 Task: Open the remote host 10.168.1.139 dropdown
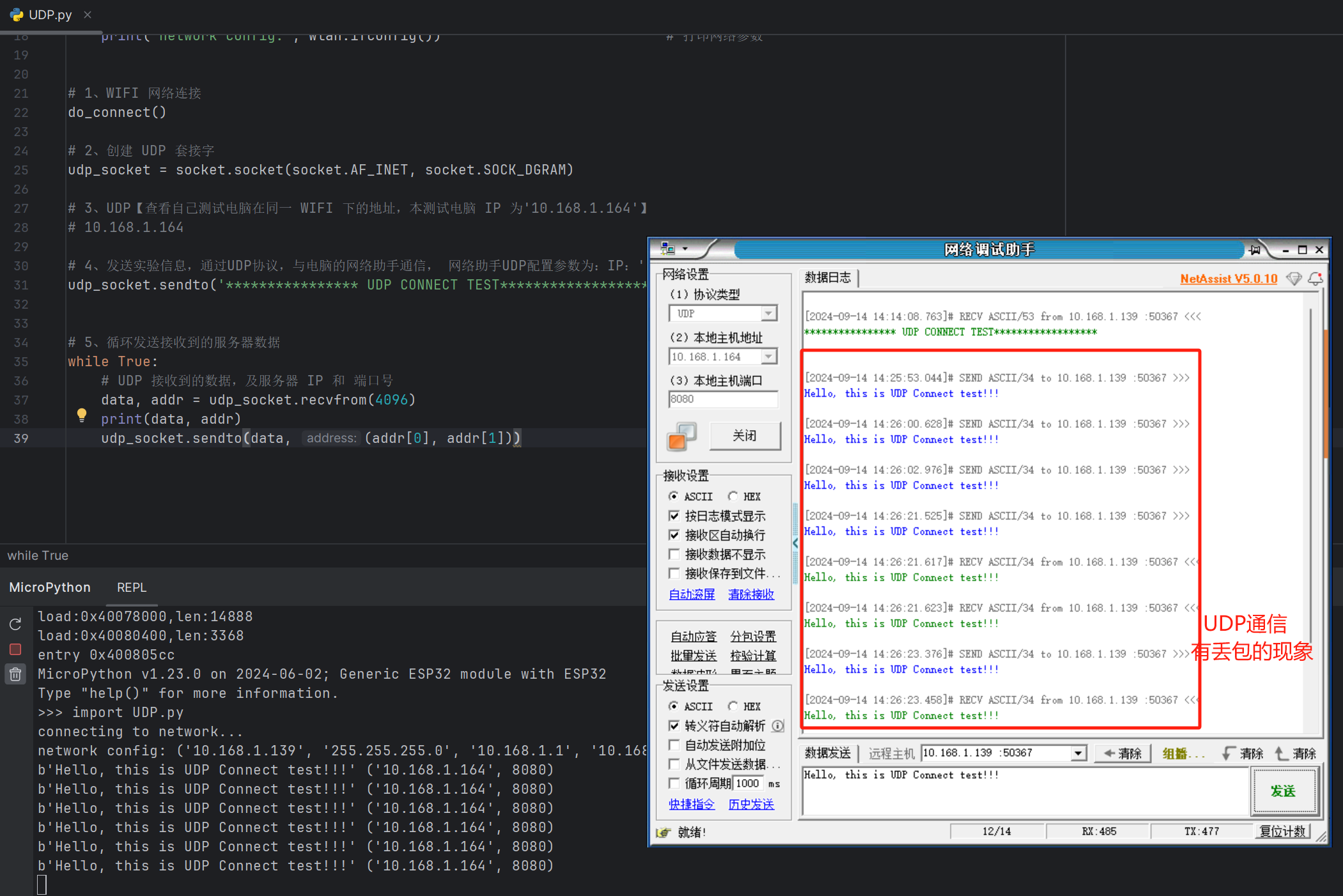(1078, 753)
